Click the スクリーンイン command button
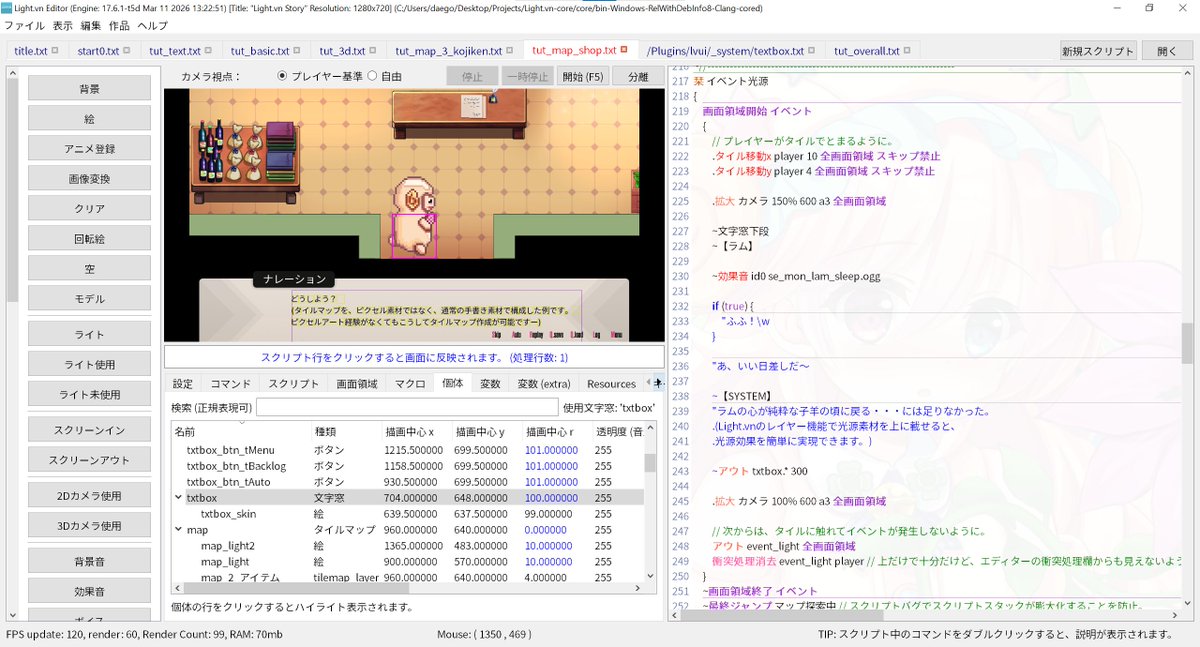 89,430
